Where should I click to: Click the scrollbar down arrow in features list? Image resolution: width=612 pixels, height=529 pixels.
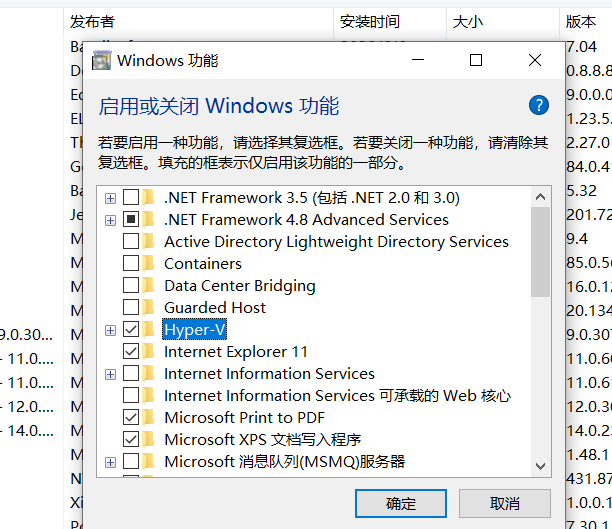(x=541, y=466)
